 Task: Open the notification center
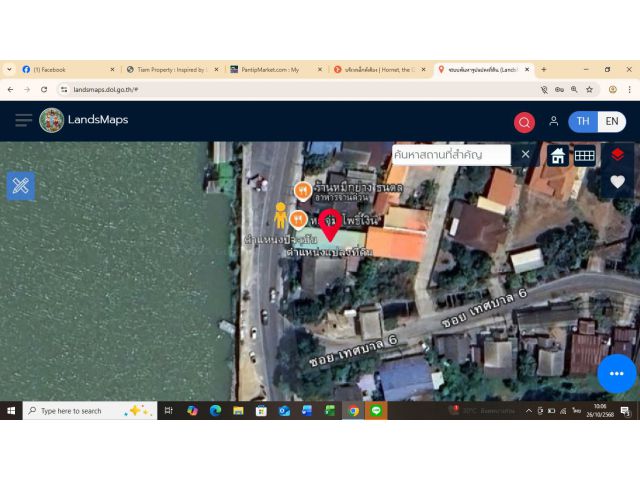[x=625, y=411]
